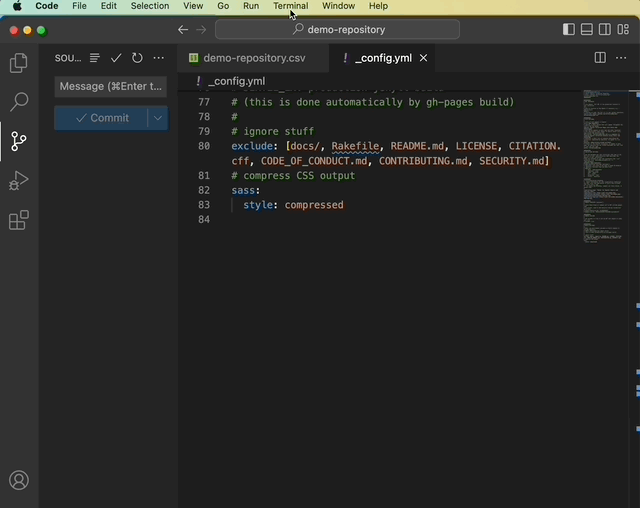The height and width of the screenshot is (508, 640).
Task: Go back using the navigation arrow
Action: pyautogui.click(x=182, y=30)
